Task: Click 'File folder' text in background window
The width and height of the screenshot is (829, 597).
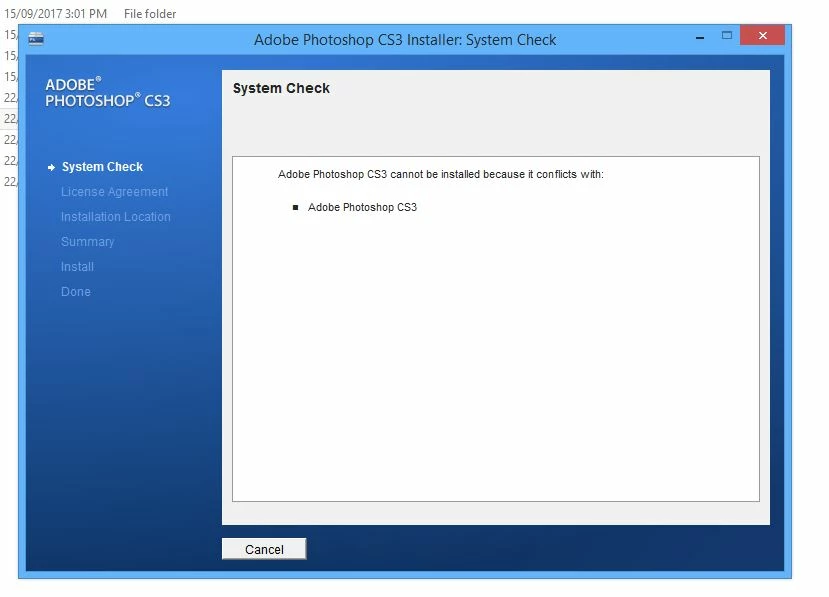Action: (x=150, y=14)
